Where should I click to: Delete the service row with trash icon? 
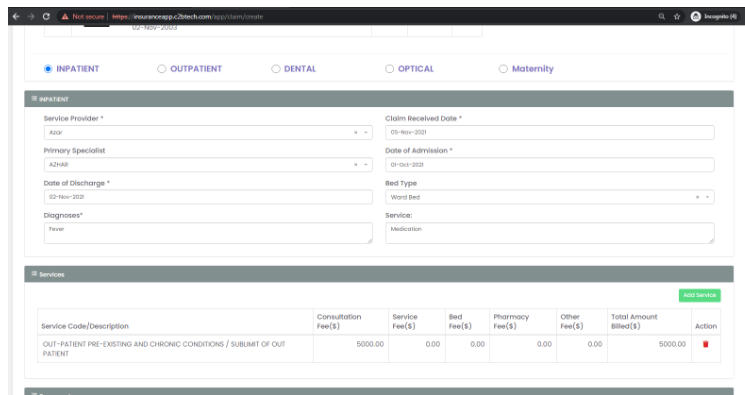pyautogui.click(x=706, y=344)
